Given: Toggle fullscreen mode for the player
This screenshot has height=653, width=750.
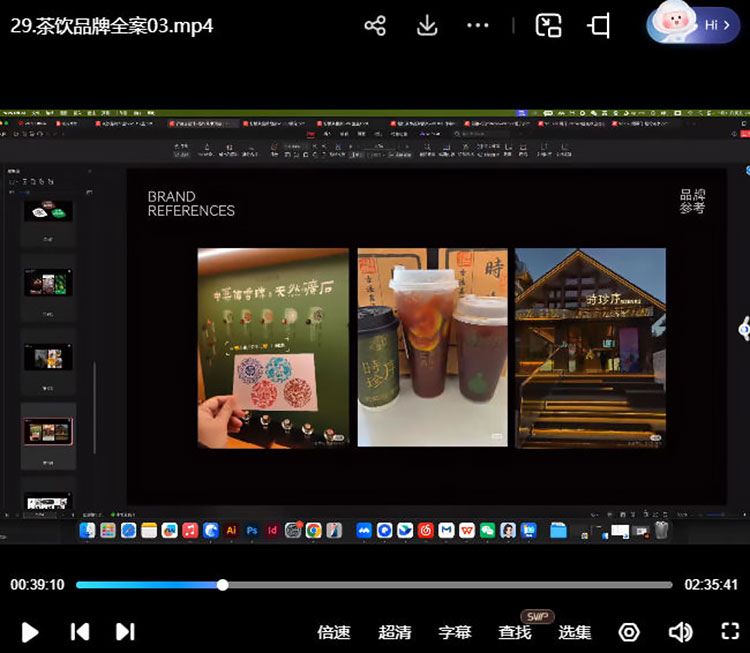Looking at the screenshot, I should click(730, 632).
